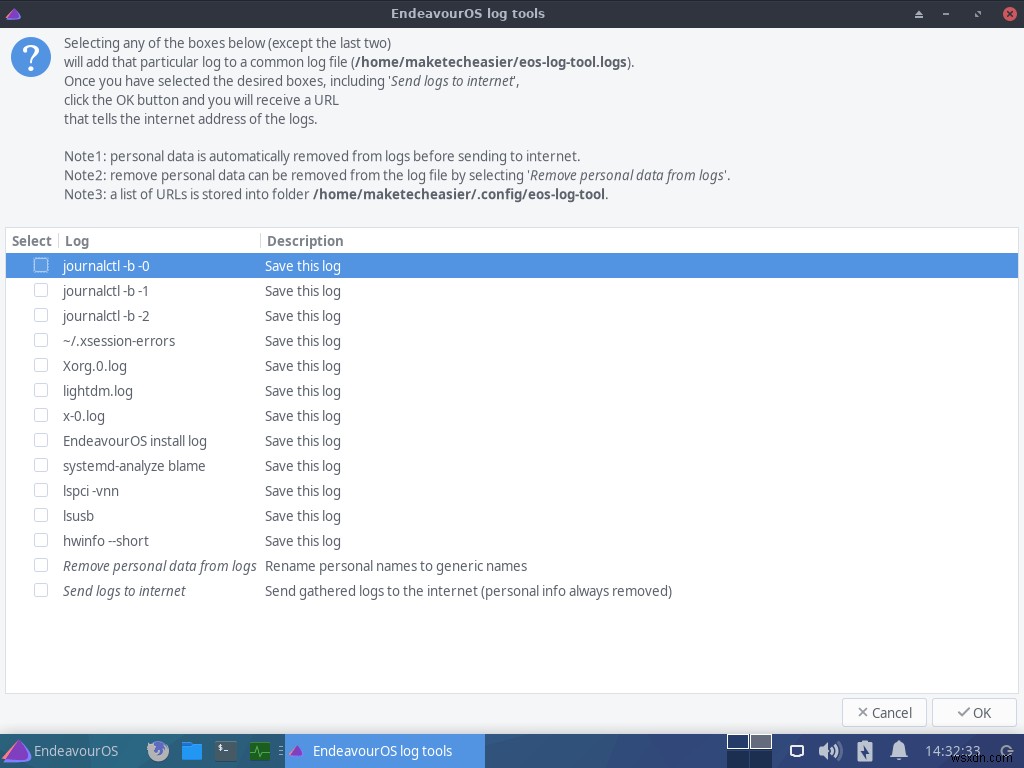Screen dimensions: 1024x768
Task: Open the display tray icon
Action: coord(797,751)
